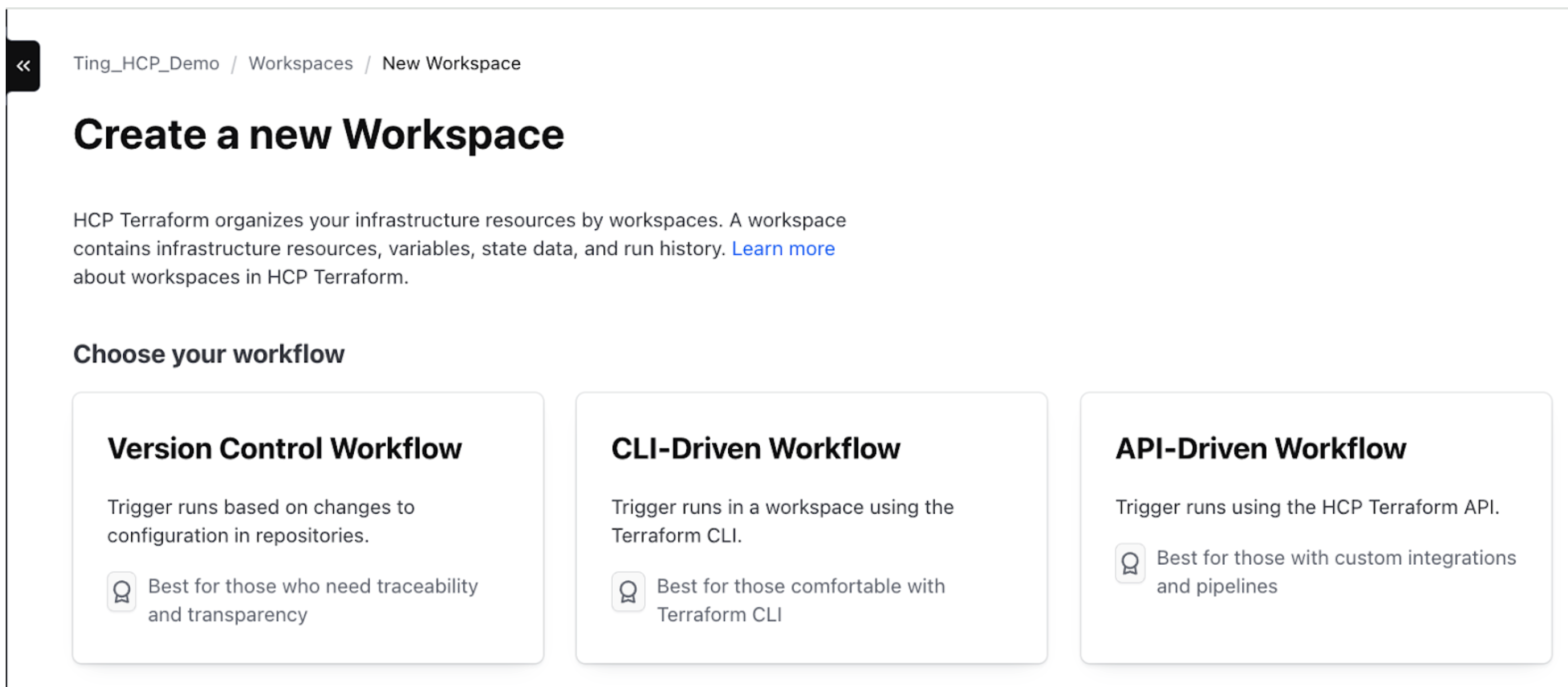Screen dimensions: 1568x687
Task: Click CLI-Driven Workflow heading
Action: [756, 449]
